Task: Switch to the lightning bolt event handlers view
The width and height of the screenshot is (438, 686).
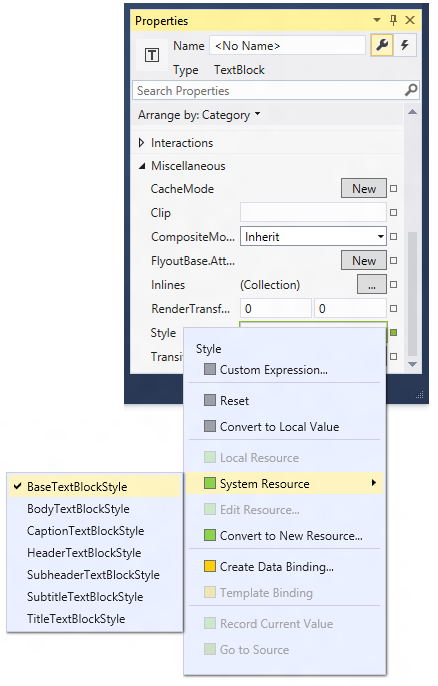Action: pos(405,45)
